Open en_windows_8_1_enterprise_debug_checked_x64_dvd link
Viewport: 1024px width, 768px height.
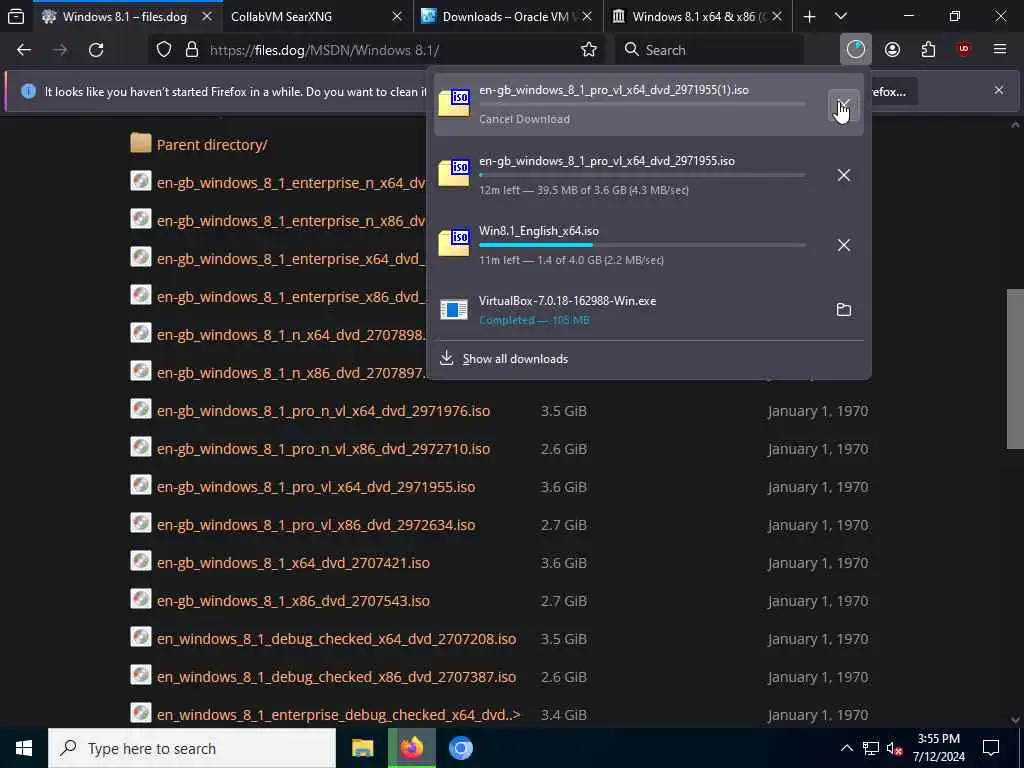pos(338,714)
